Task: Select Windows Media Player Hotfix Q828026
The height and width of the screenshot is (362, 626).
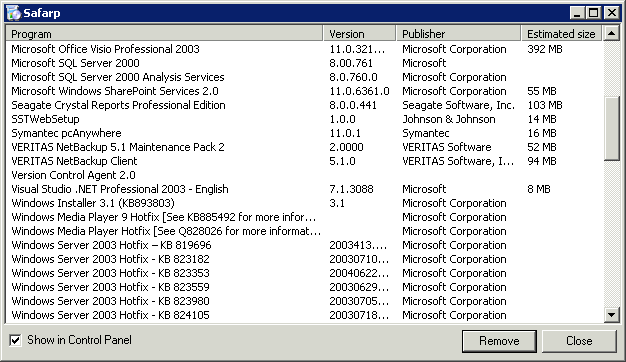Action: pos(166,231)
